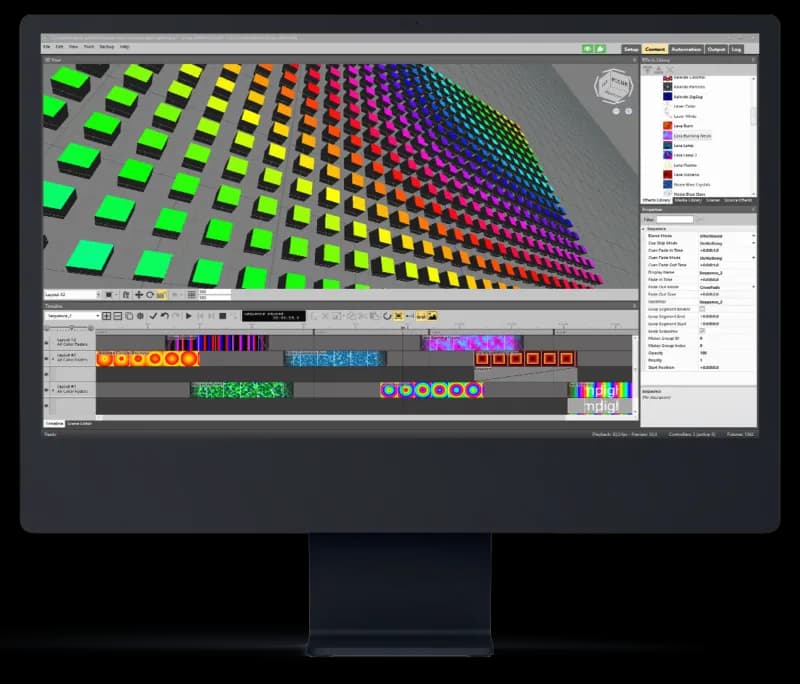The height and width of the screenshot is (684, 800).
Task: Open the File menu
Action: [46, 46]
